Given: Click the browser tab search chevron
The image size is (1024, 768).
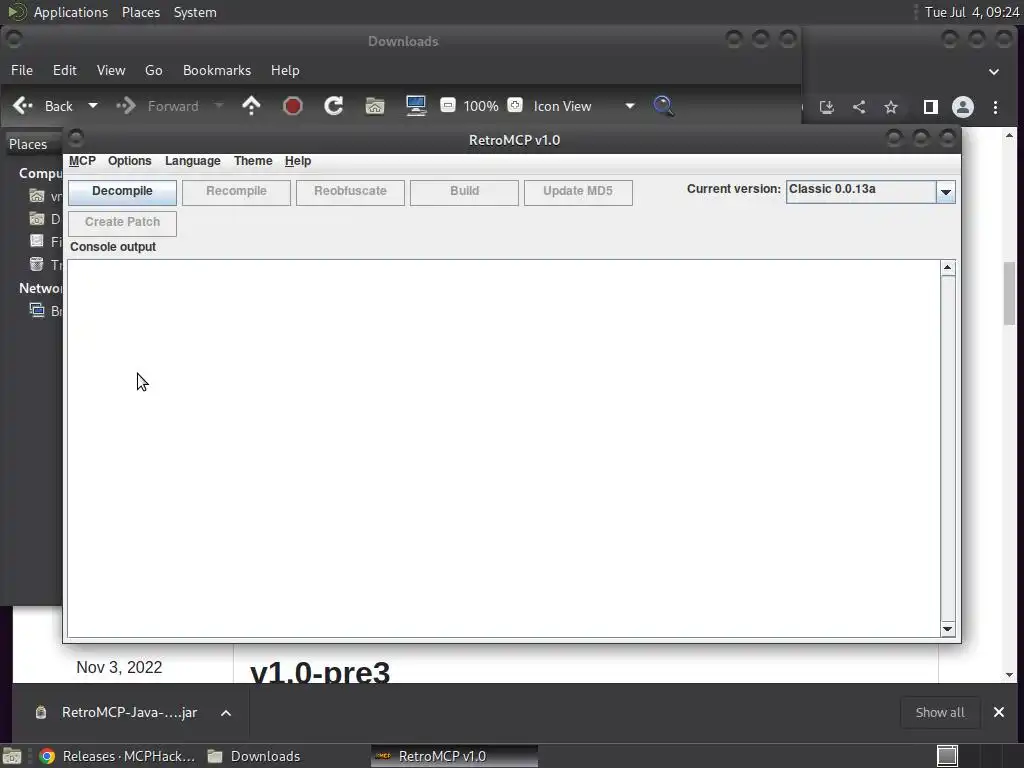Looking at the screenshot, I should tap(994, 72).
